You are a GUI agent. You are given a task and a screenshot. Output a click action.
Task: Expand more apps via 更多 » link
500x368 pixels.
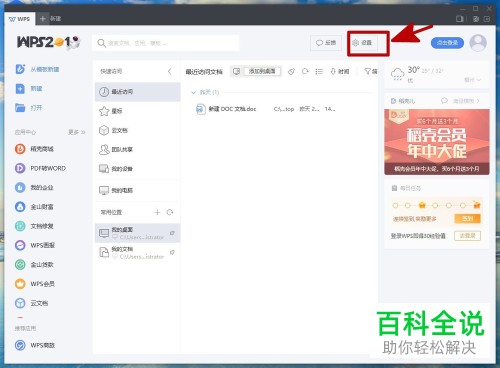tap(77, 132)
